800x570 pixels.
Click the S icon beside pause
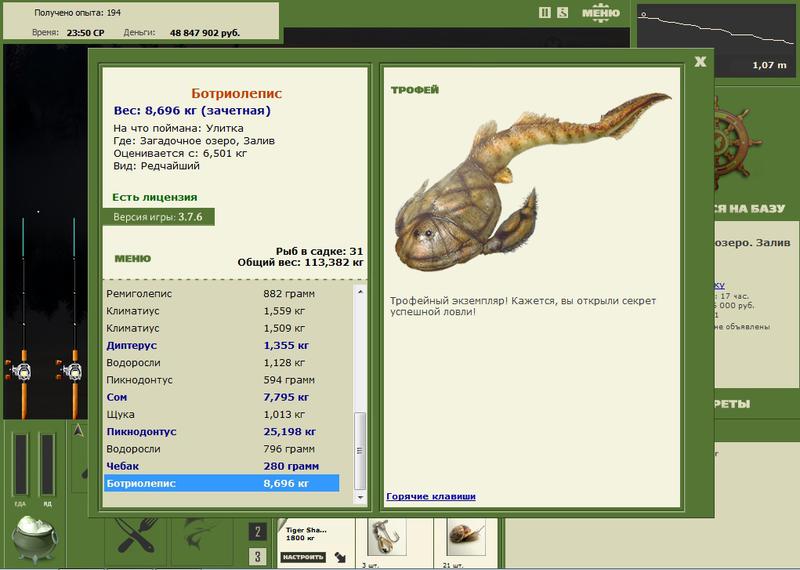pos(563,13)
